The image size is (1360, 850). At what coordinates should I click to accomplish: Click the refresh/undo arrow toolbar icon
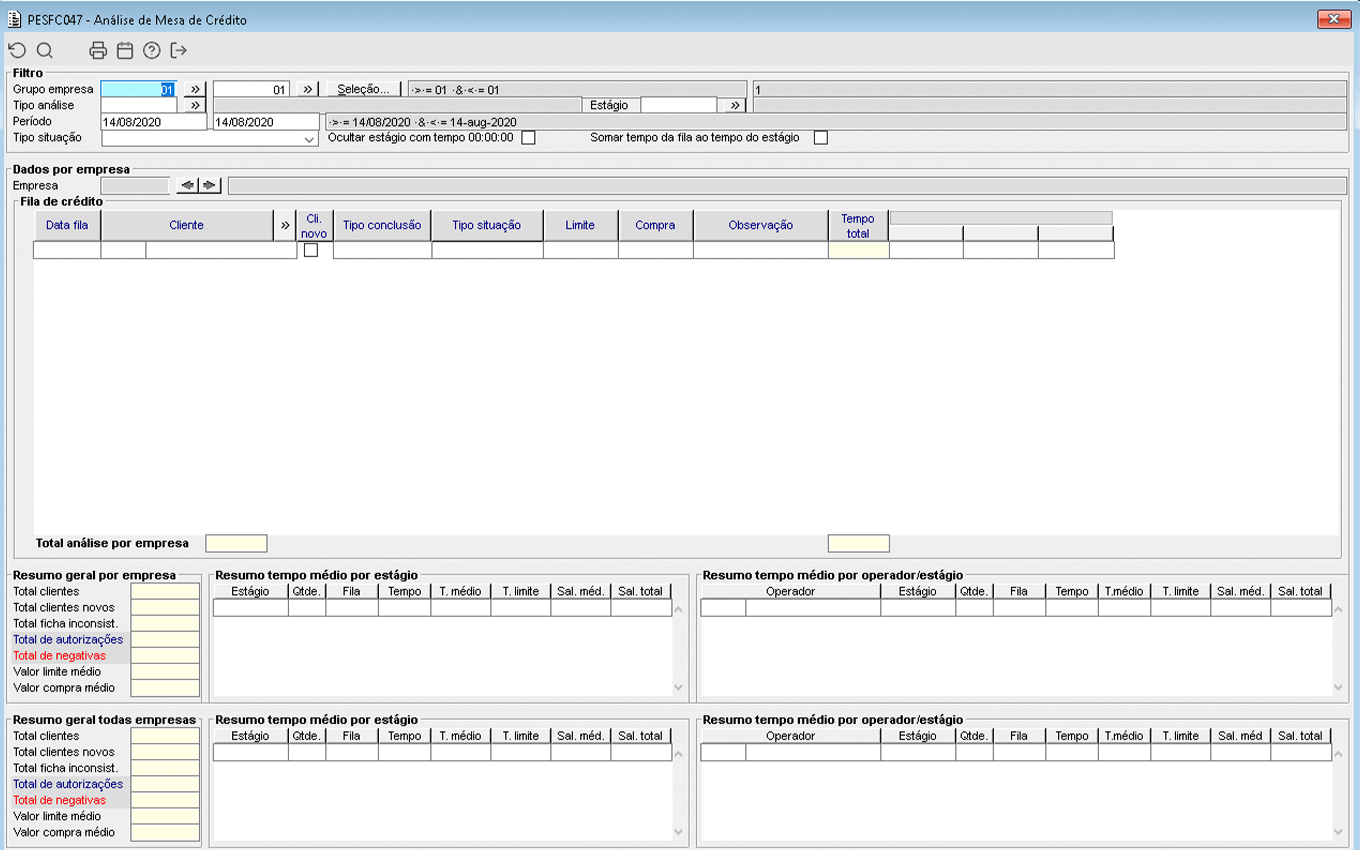click(16, 50)
